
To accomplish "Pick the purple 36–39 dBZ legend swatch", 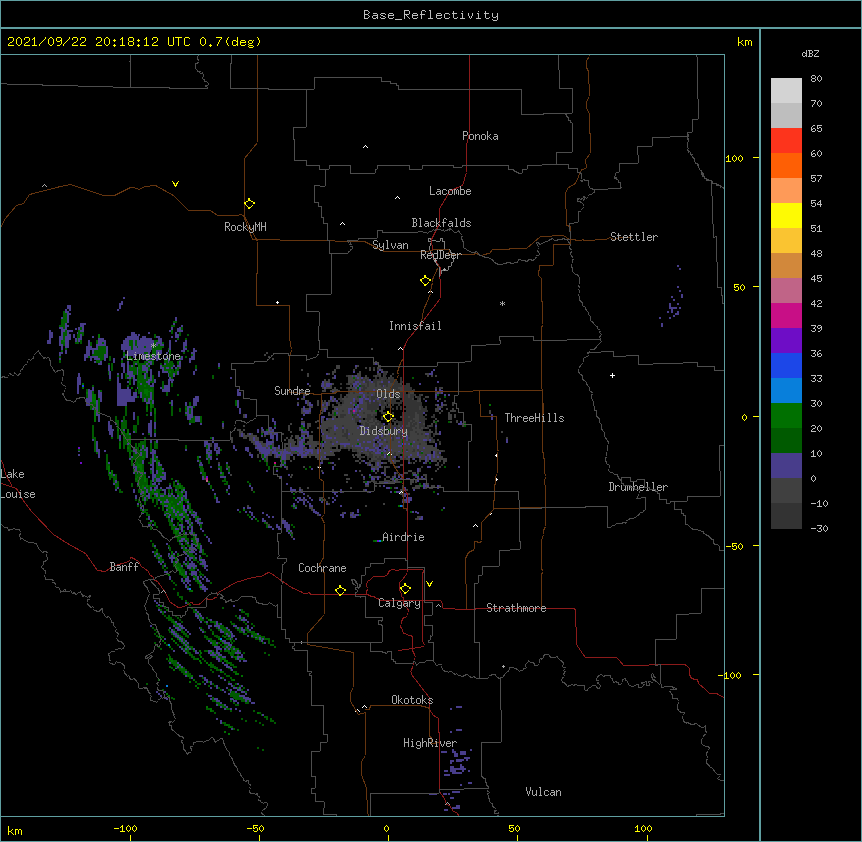I will [x=786, y=341].
